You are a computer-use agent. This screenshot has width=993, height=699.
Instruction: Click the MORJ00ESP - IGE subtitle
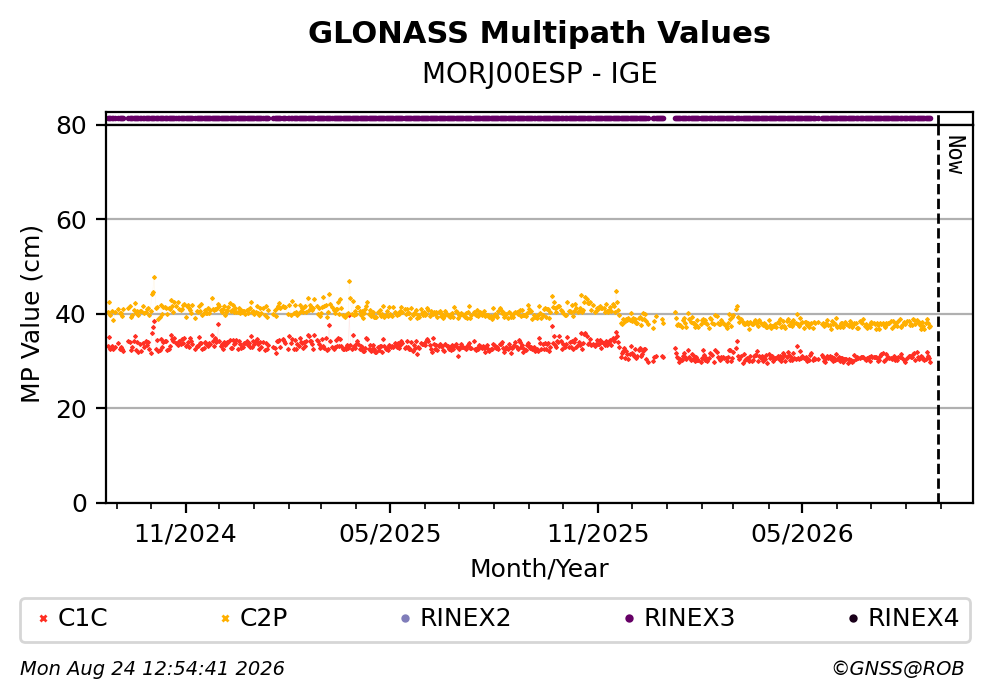[540, 74]
